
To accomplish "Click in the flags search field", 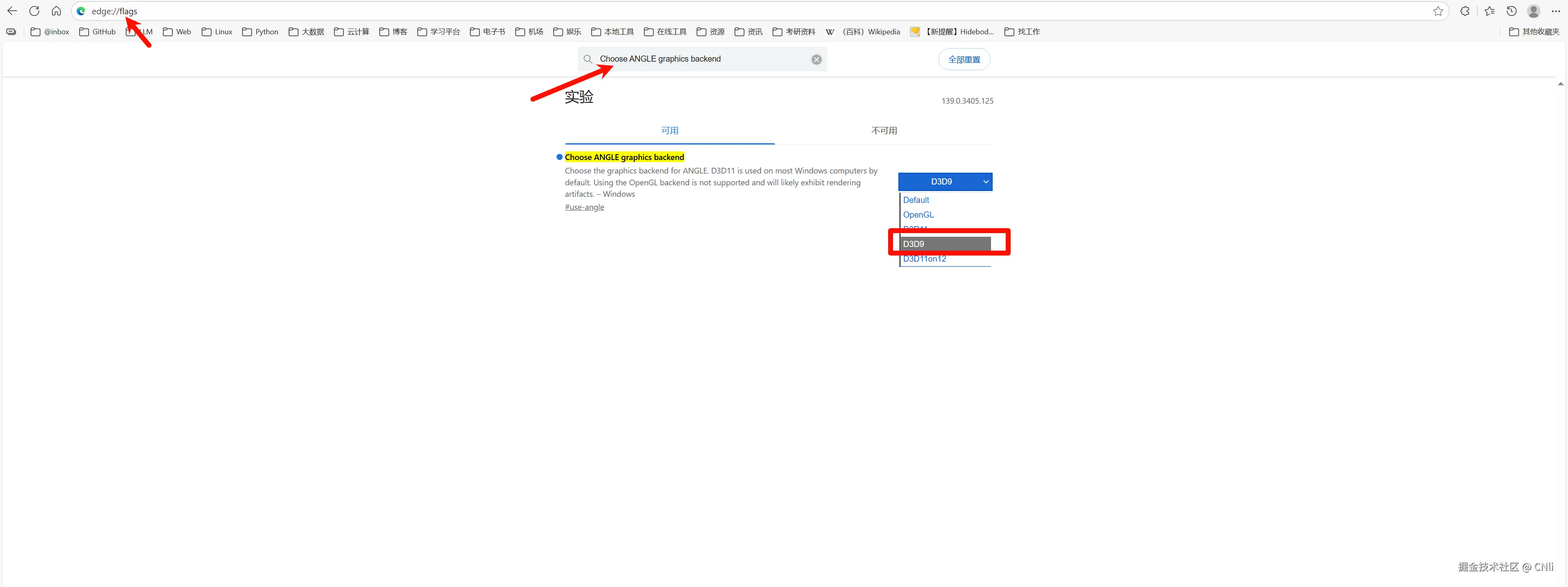I will (700, 59).
